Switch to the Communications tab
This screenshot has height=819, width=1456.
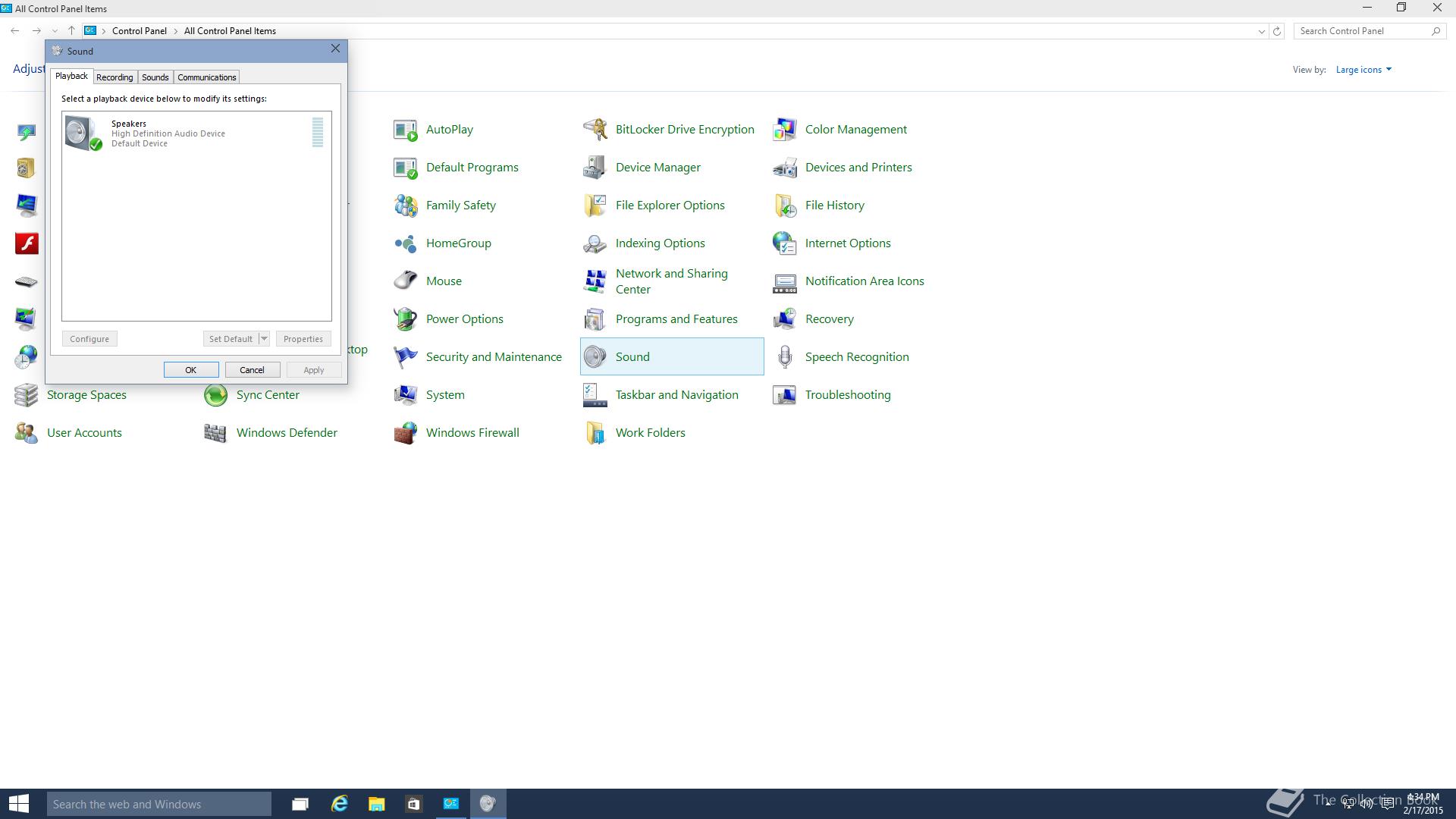click(207, 77)
